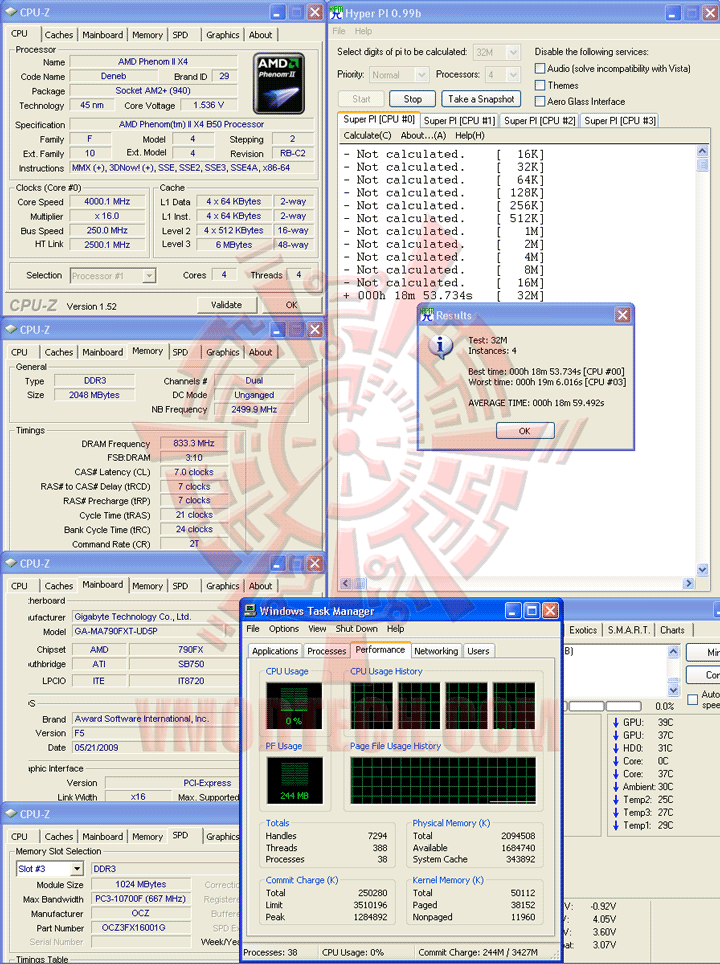Minimize the Hyper PI window
720x964 pixels.
point(673,13)
